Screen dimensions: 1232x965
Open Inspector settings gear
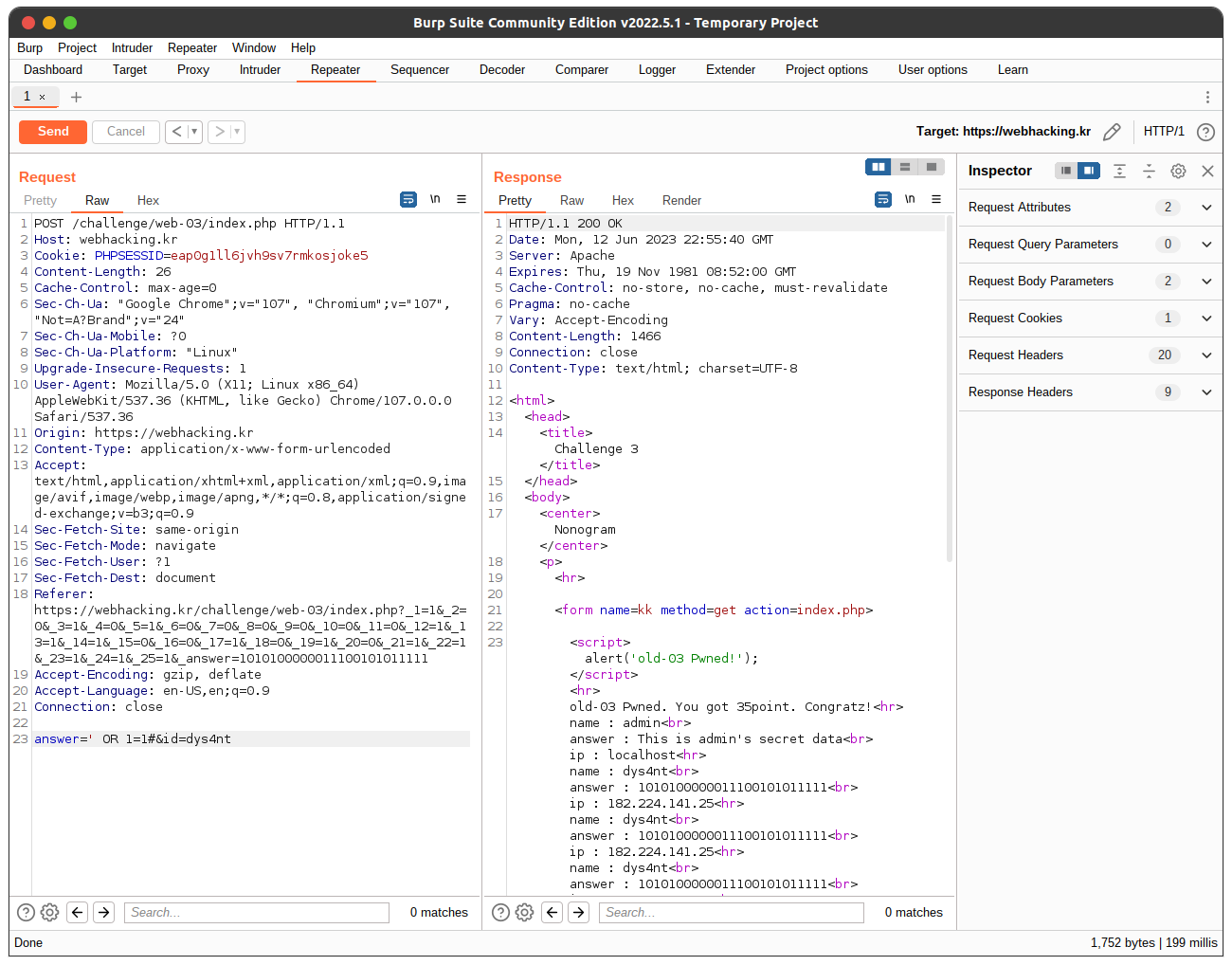pyautogui.click(x=1178, y=171)
